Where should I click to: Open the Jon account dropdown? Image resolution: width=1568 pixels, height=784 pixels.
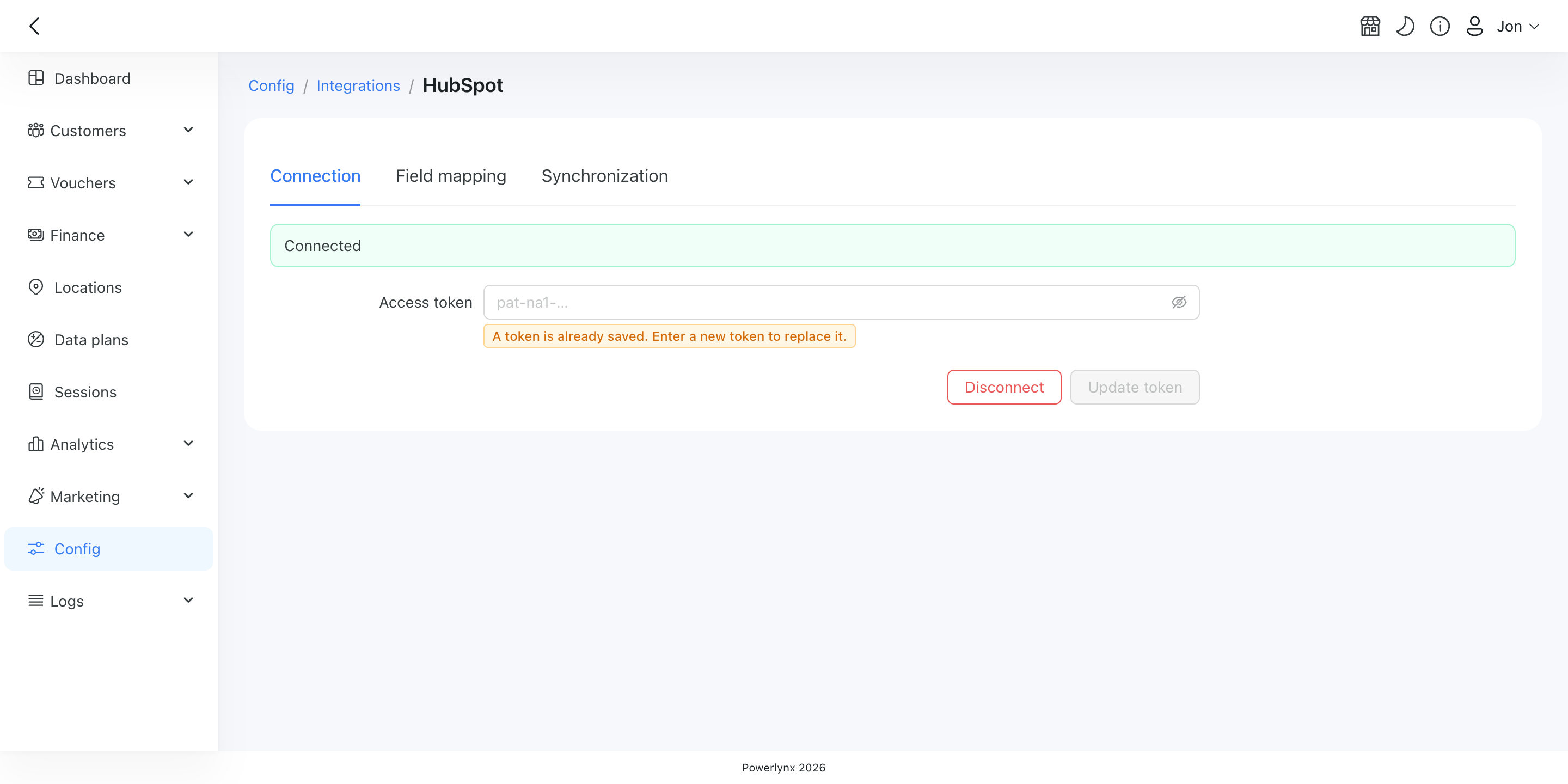point(1518,26)
